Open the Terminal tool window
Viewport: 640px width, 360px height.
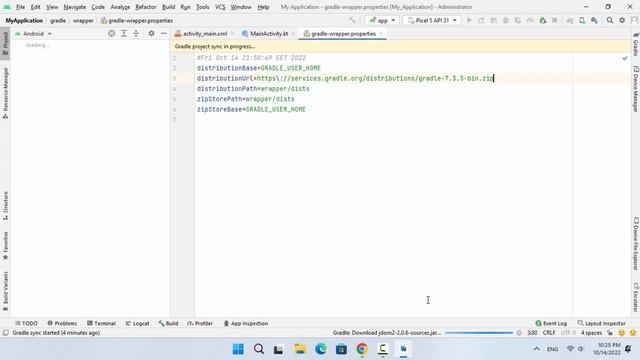101,323
